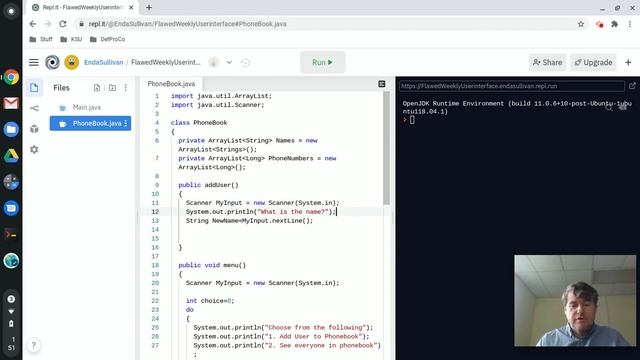This screenshot has height=360, width=640.
Task: Bookmark this page with the star icon
Action: click(581, 24)
